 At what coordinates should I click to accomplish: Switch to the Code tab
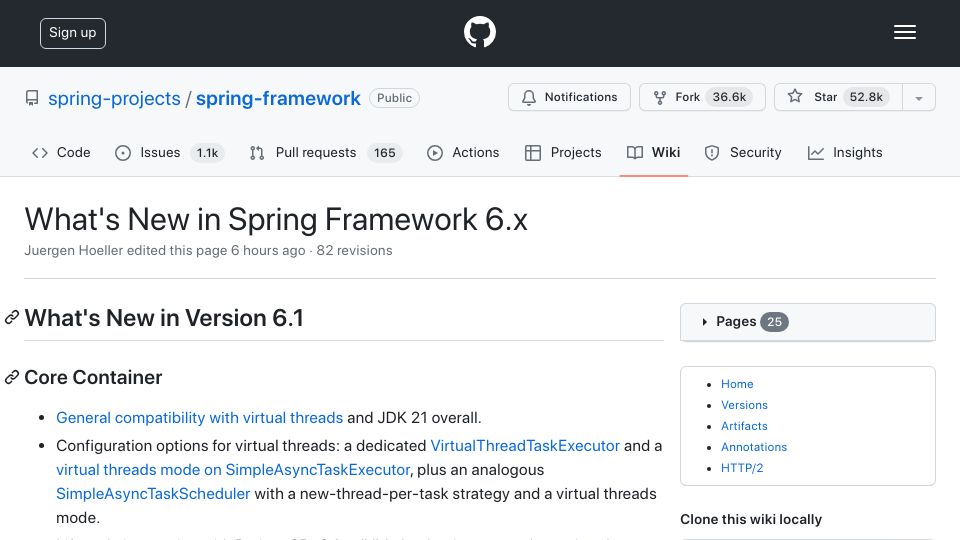[61, 152]
